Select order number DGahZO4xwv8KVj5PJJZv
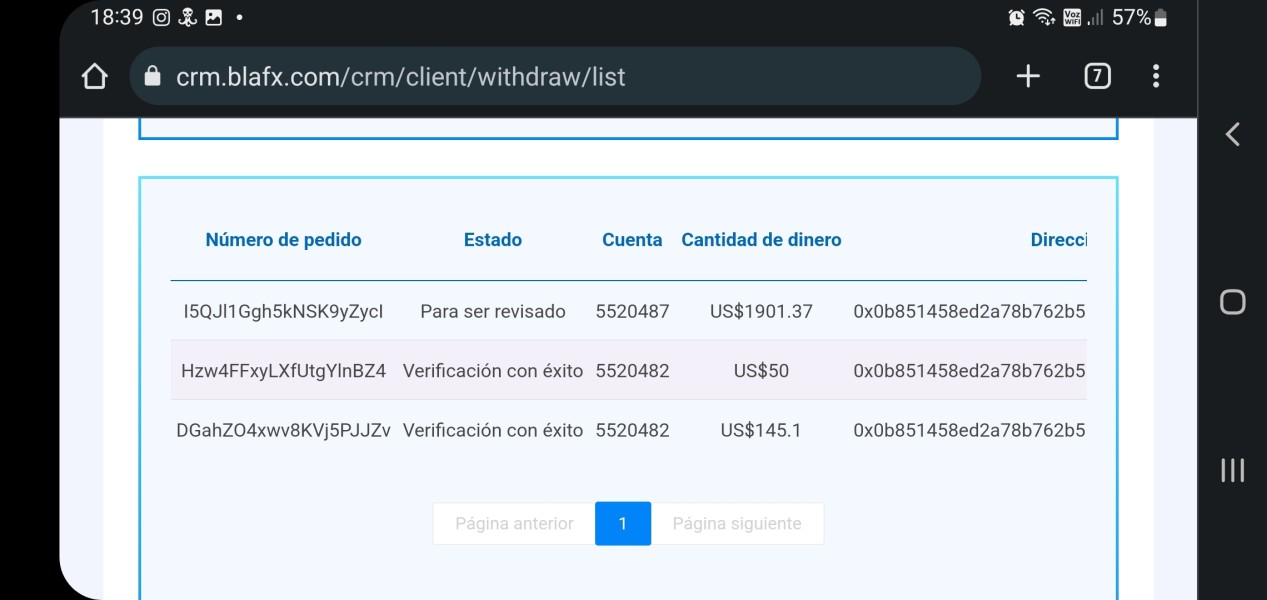This screenshot has height=600, width=1267. coord(283,431)
